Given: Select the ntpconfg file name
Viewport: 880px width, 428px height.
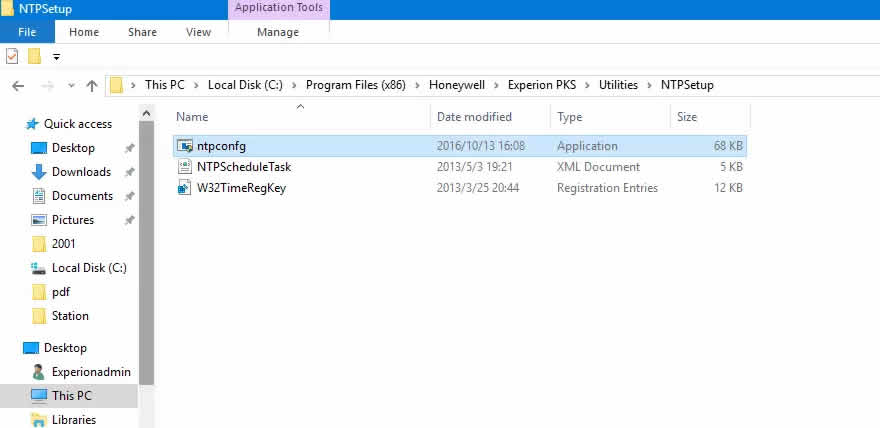Looking at the screenshot, I should pyautogui.click(x=221, y=146).
